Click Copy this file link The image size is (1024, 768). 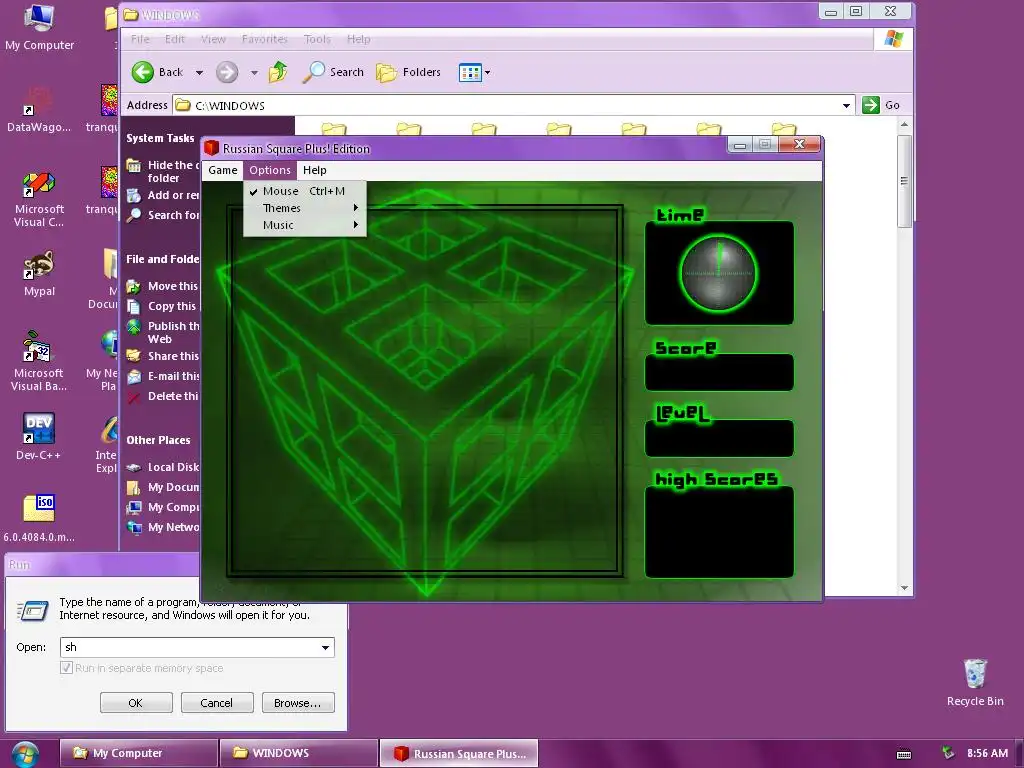coord(172,306)
